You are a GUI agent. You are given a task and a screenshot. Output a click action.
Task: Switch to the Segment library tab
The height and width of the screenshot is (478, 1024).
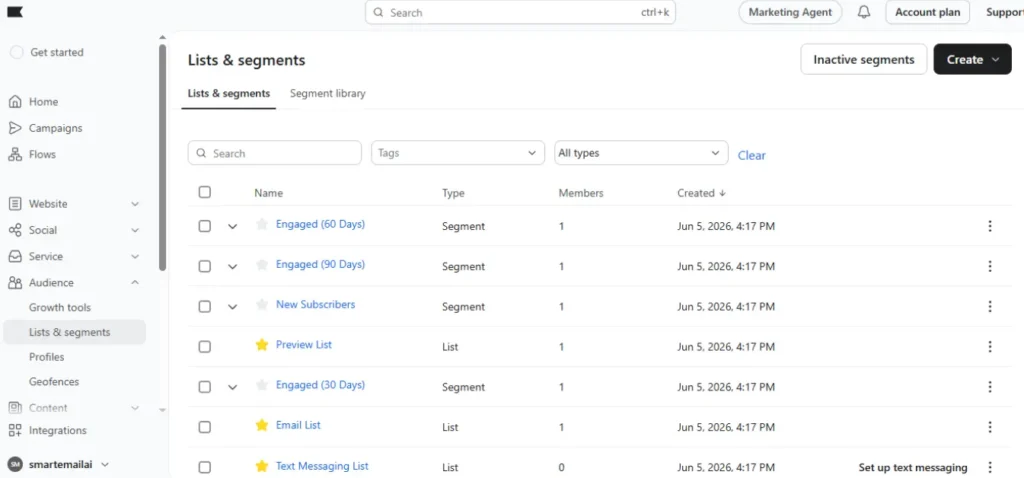[x=328, y=93]
